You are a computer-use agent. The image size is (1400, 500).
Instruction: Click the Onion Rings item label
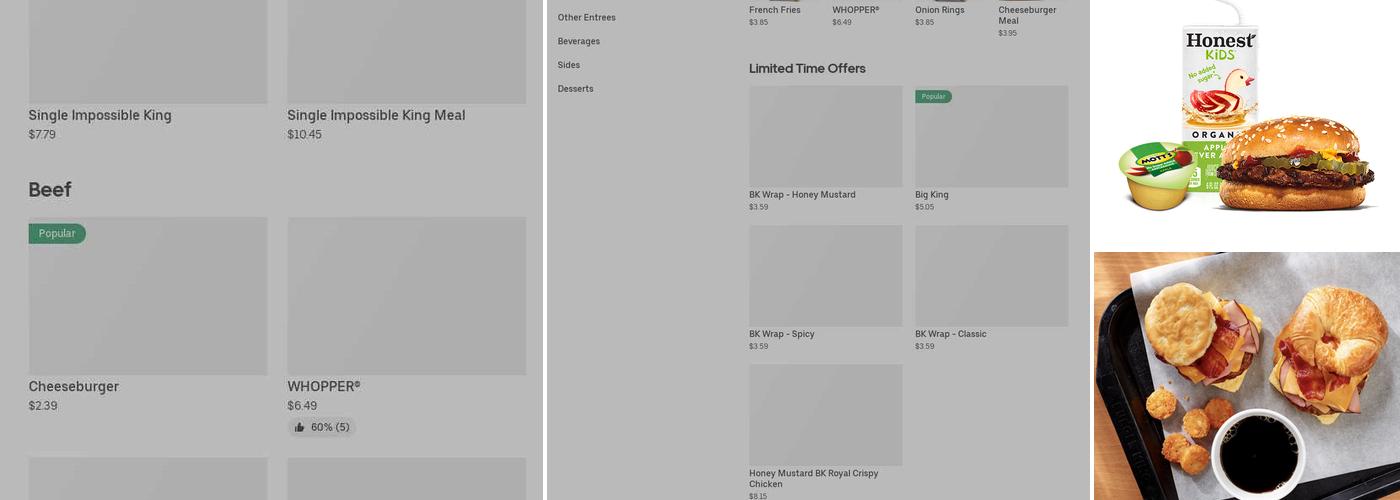pyautogui.click(x=939, y=10)
